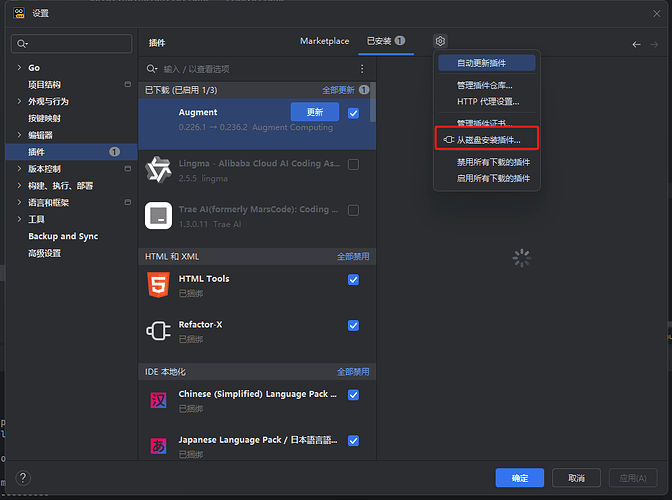Close the settings dialog with X

(657, 14)
